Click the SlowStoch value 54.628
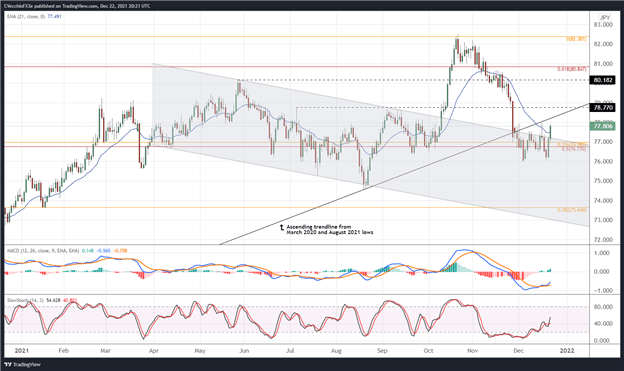The width and height of the screenshot is (624, 371). click(53, 300)
